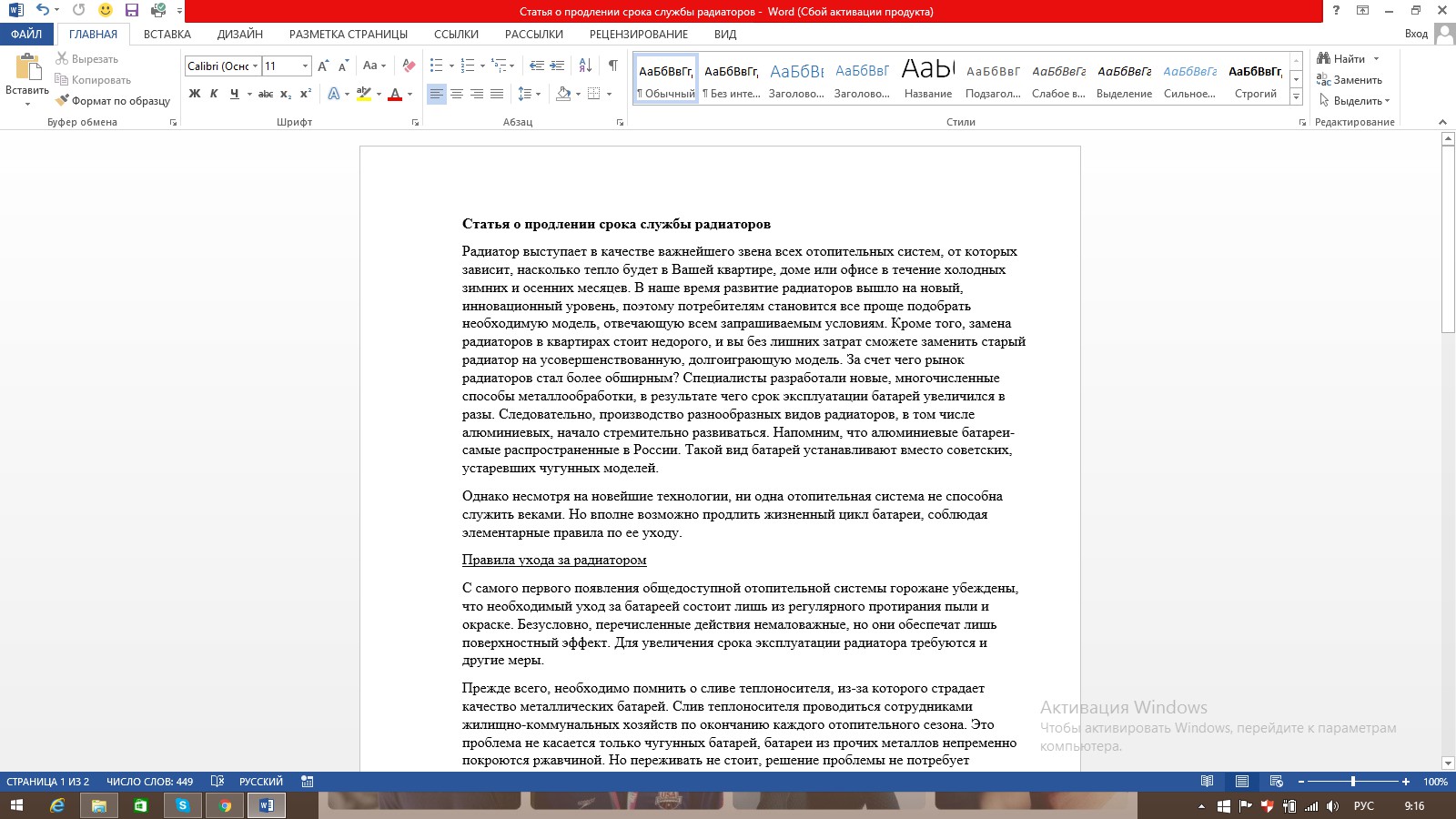Open the font name dropdown

point(256,66)
